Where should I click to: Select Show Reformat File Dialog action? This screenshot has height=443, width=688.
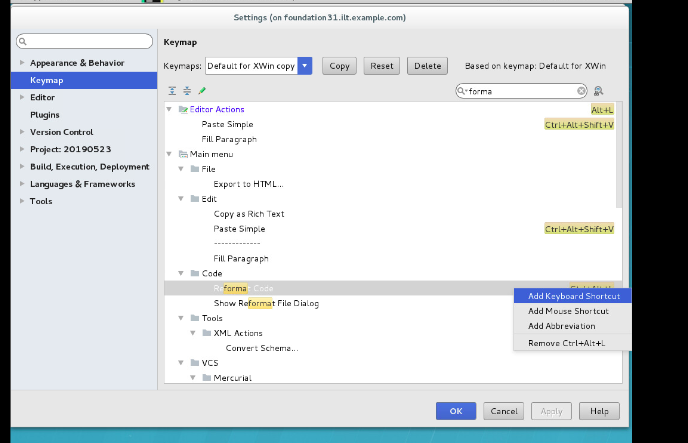(x=266, y=303)
